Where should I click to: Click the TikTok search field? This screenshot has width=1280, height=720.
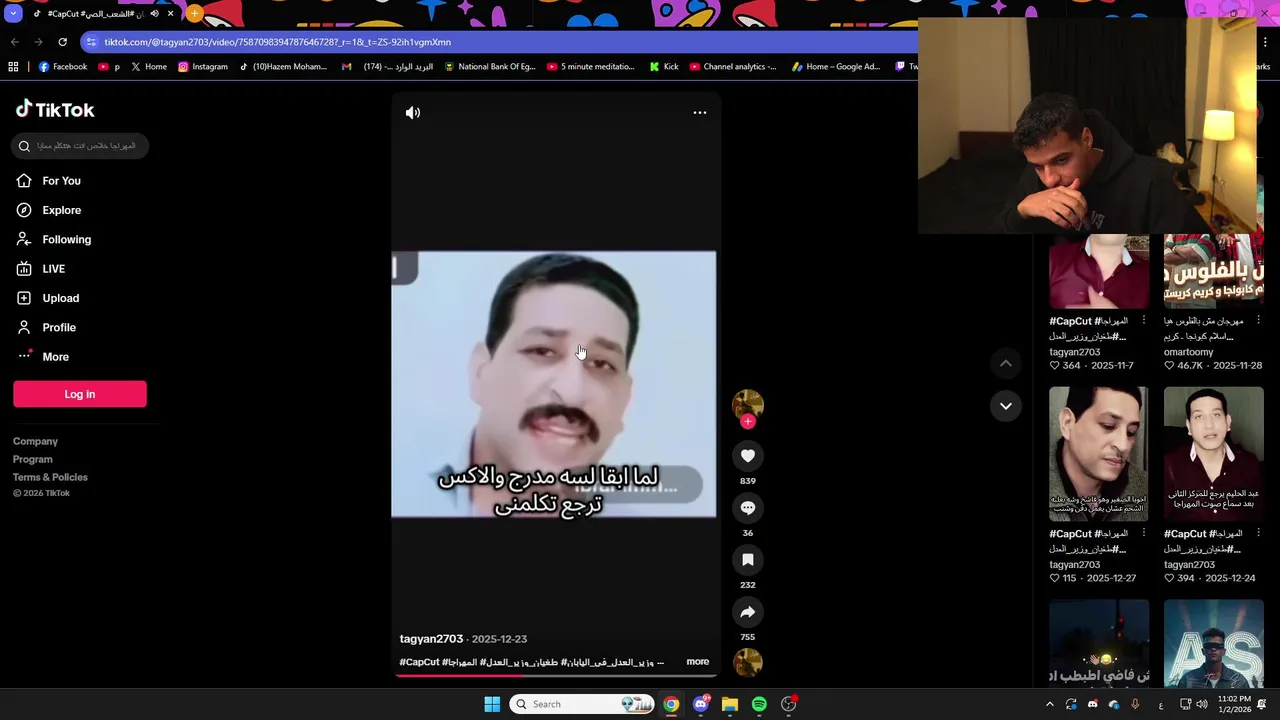point(80,146)
